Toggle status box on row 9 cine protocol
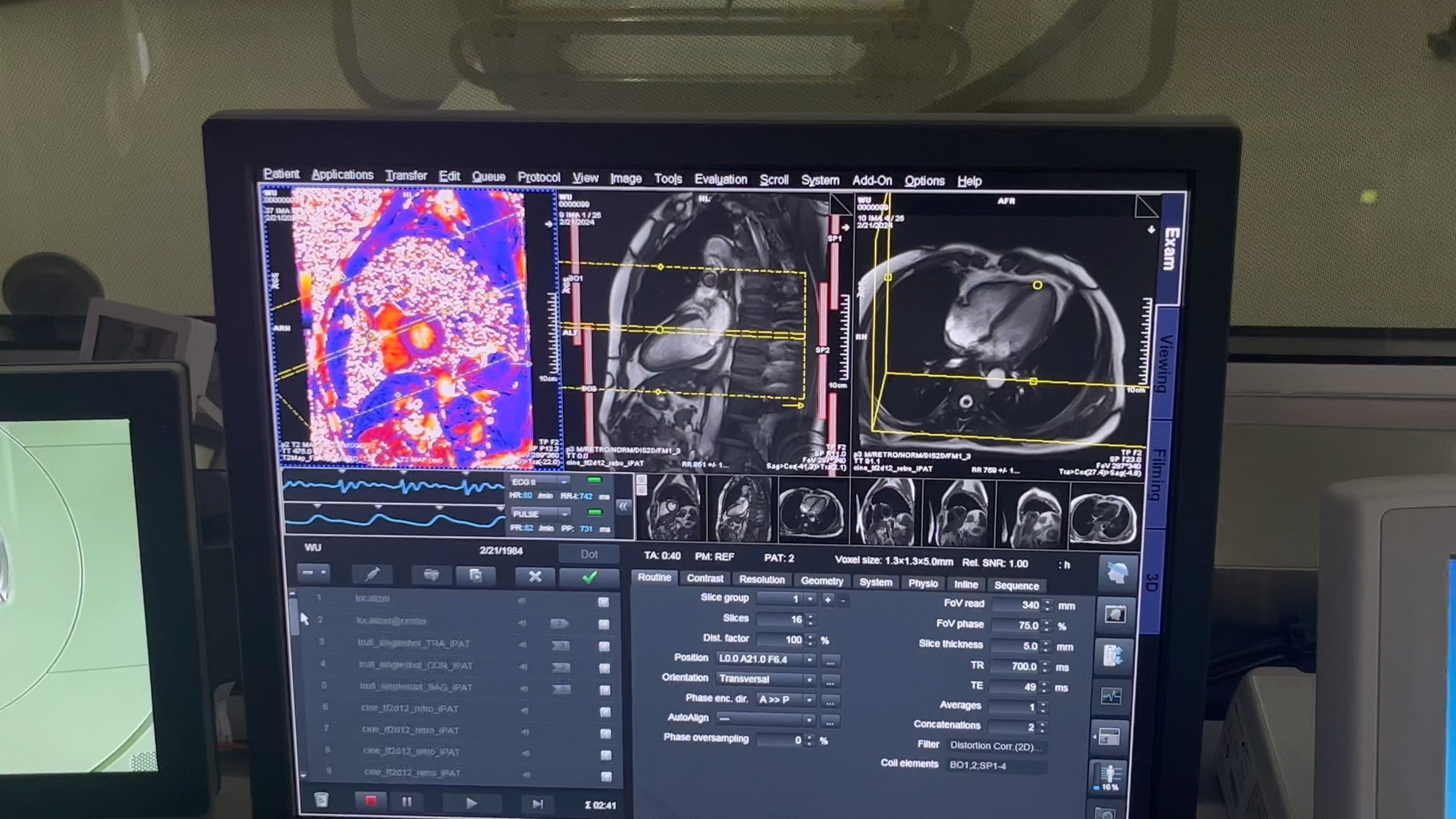This screenshot has height=819, width=1456. click(606, 777)
